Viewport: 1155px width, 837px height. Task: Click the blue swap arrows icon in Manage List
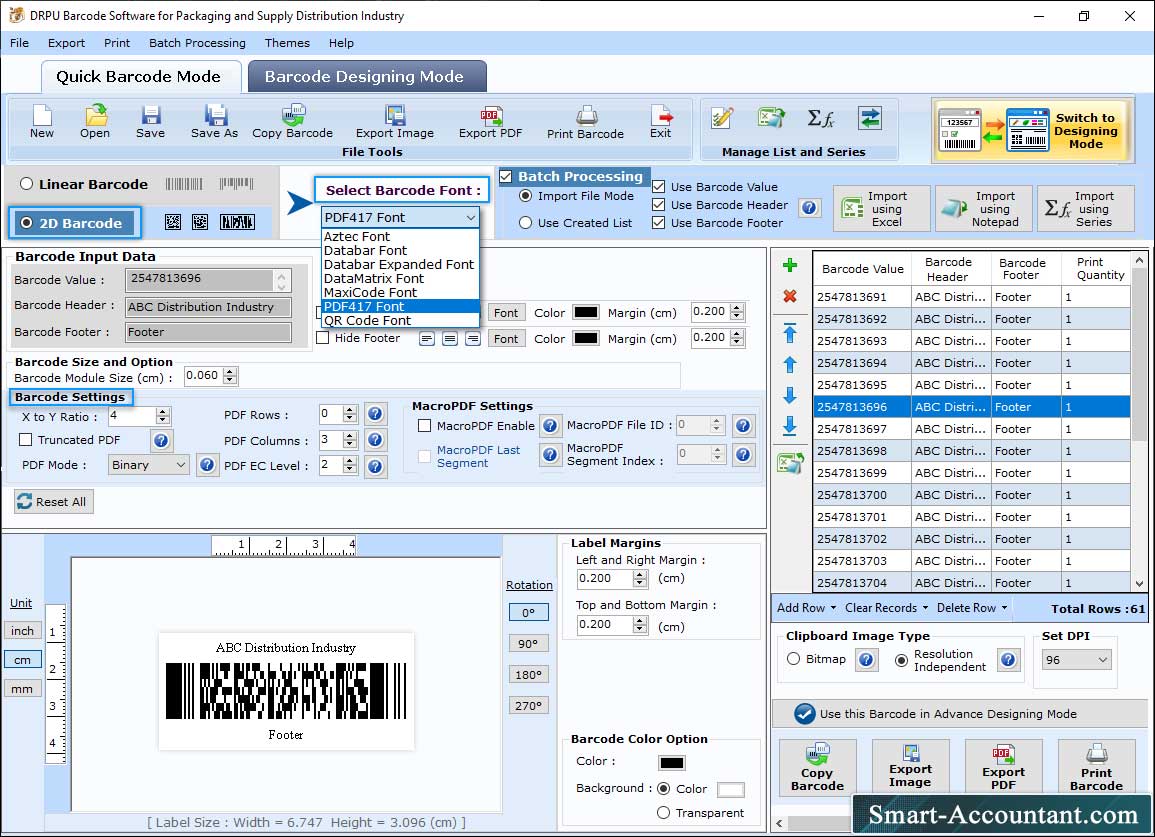coord(870,118)
